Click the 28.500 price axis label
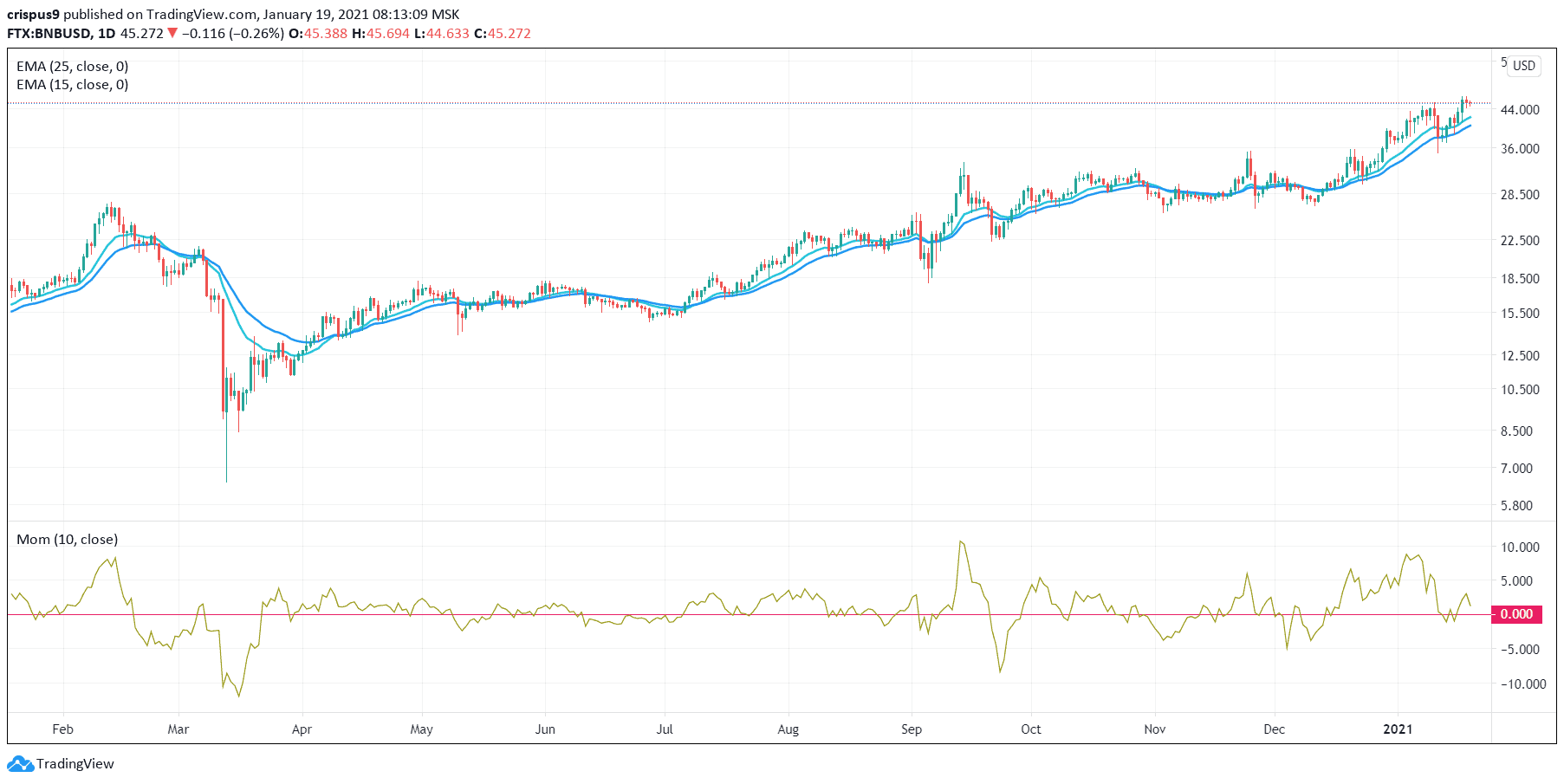 point(1521,195)
